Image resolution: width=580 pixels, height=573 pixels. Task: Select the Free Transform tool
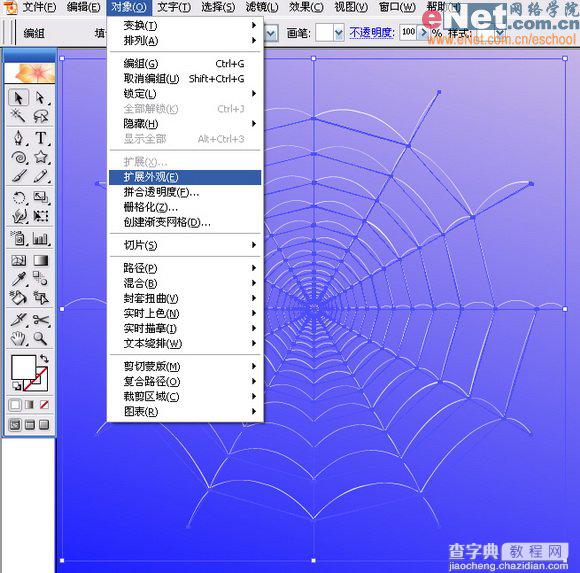point(40,216)
